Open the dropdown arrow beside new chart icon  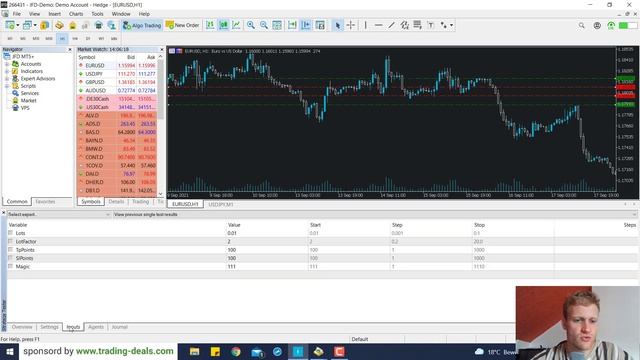click(18, 25)
